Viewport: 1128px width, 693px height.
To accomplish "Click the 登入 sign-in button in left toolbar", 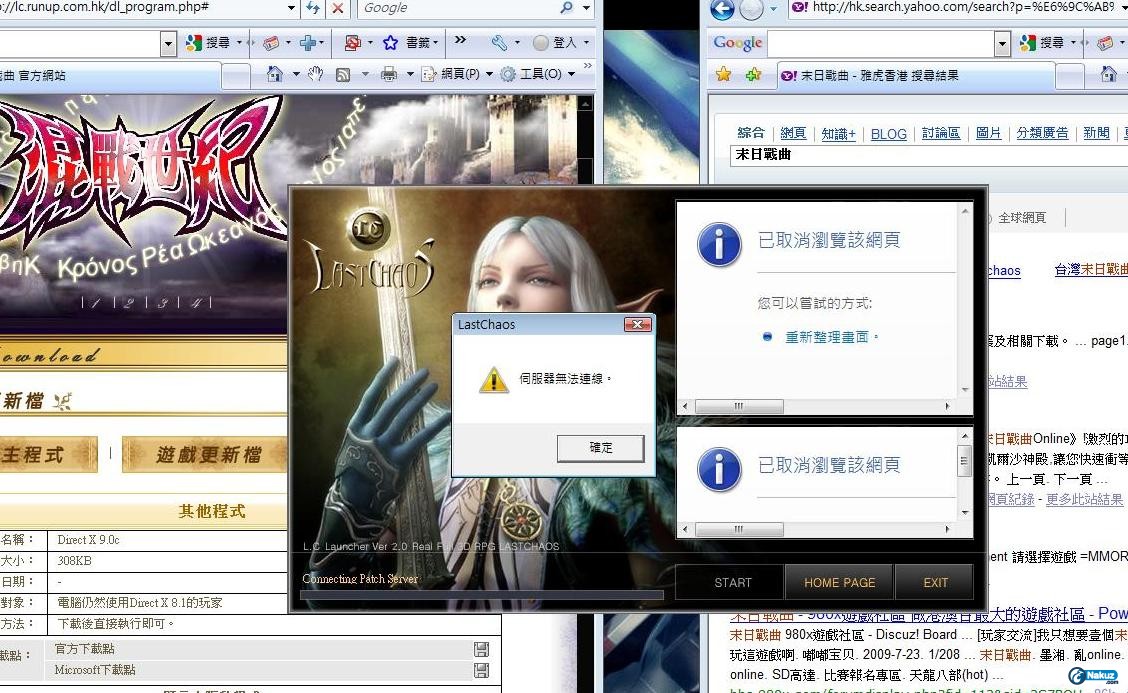I will [x=555, y=43].
